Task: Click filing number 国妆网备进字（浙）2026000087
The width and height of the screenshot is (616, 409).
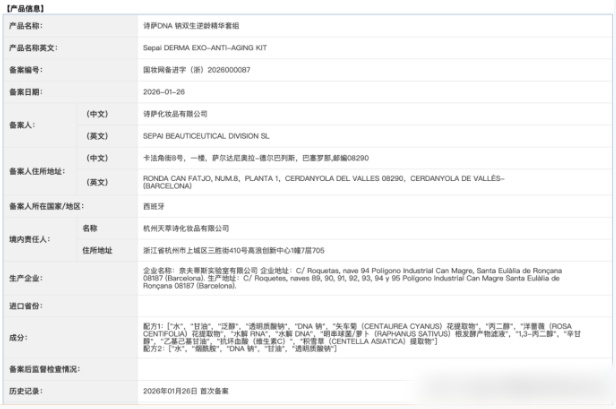Action: point(196,70)
